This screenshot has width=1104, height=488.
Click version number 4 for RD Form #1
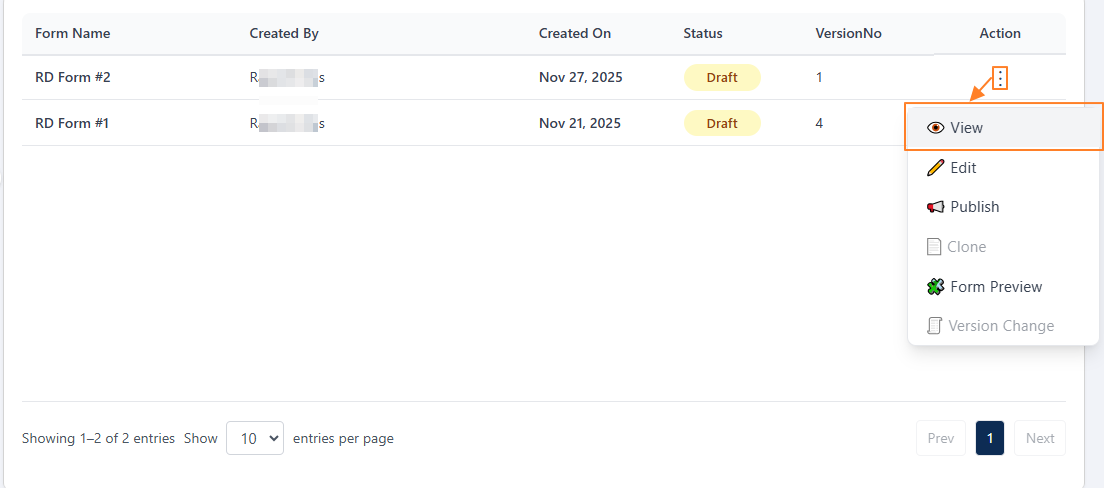(x=819, y=123)
